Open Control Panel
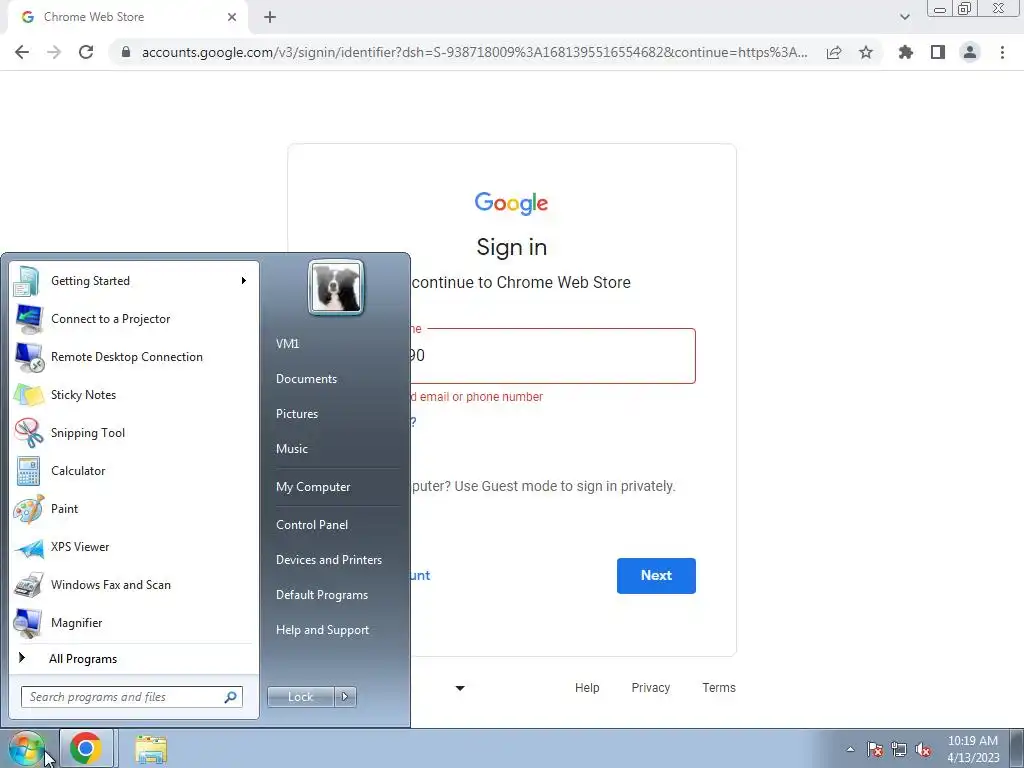 (x=312, y=525)
